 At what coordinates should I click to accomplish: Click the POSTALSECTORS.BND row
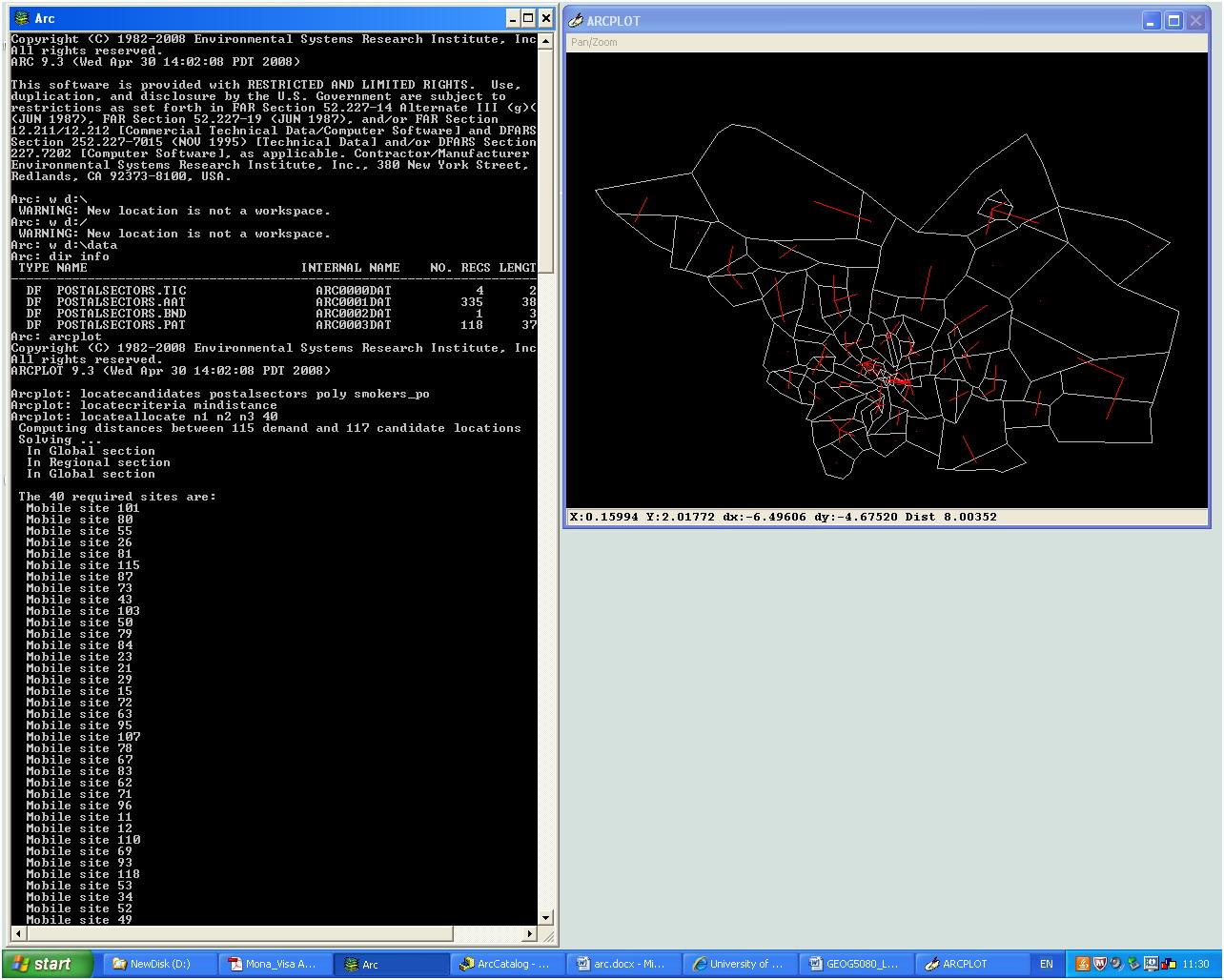(x=274, y=314)
